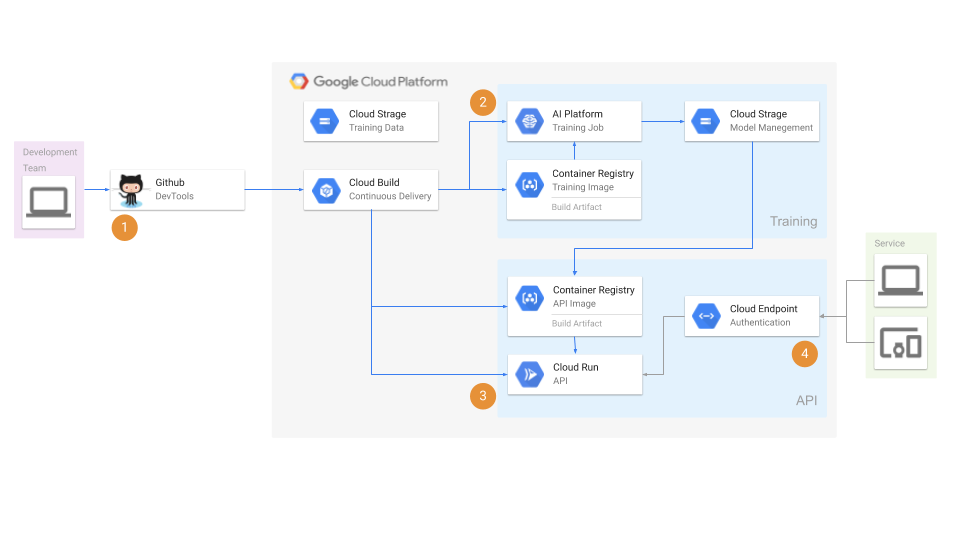Select the 'Cloud Endpoint' title text
Viewport: 960px width, 540px height.
click(763, 309)
